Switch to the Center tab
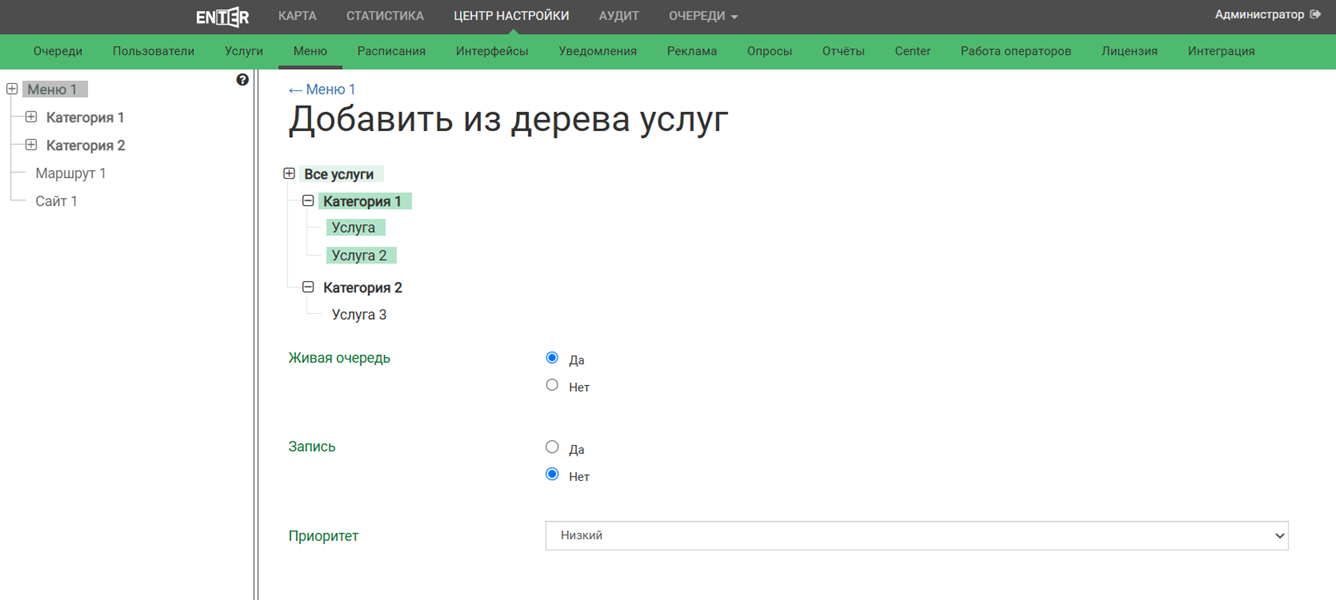1336x600 pixels. [913, 51]
